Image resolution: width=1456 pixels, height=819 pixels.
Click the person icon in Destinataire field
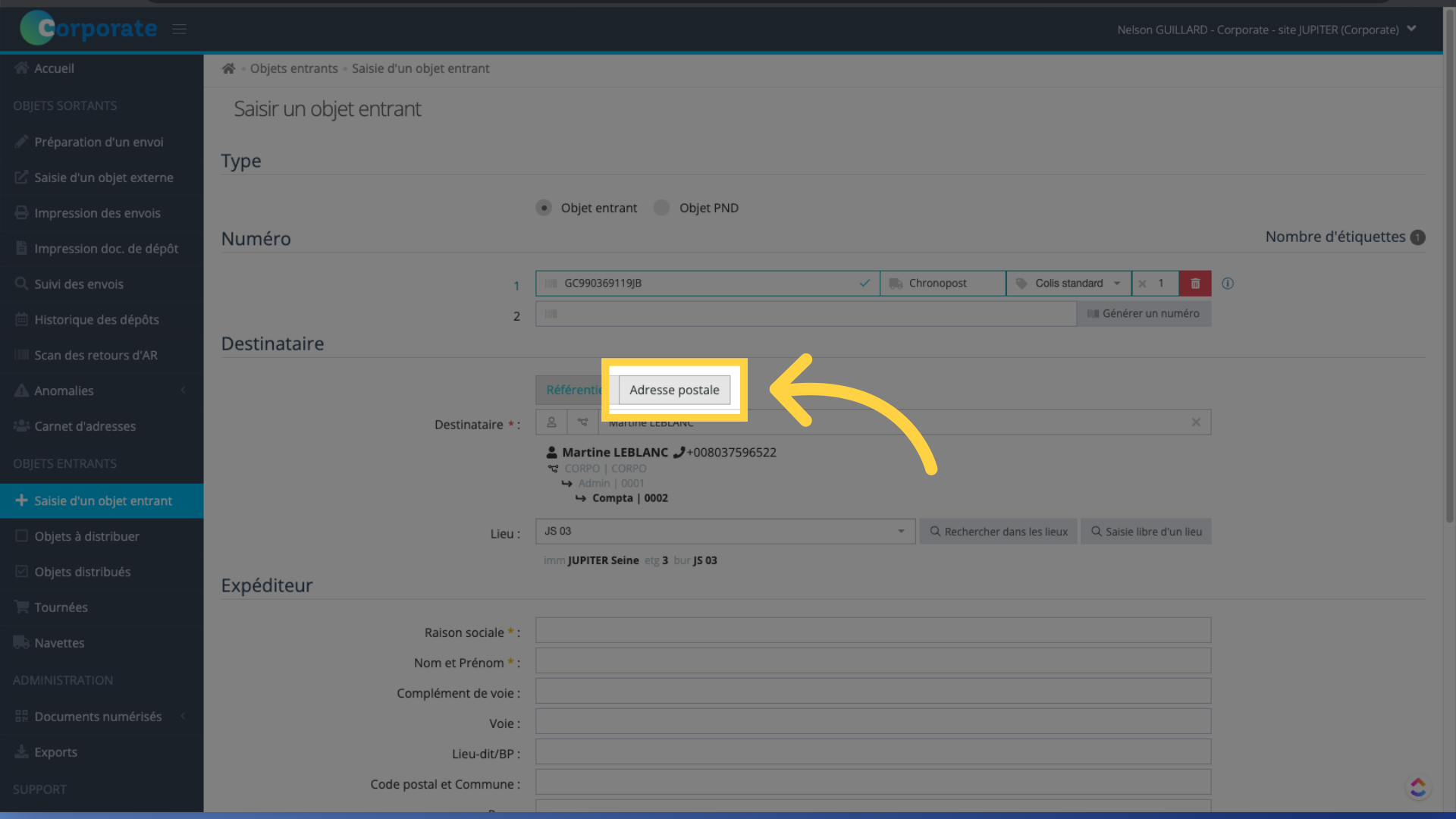tap(552, 421)
